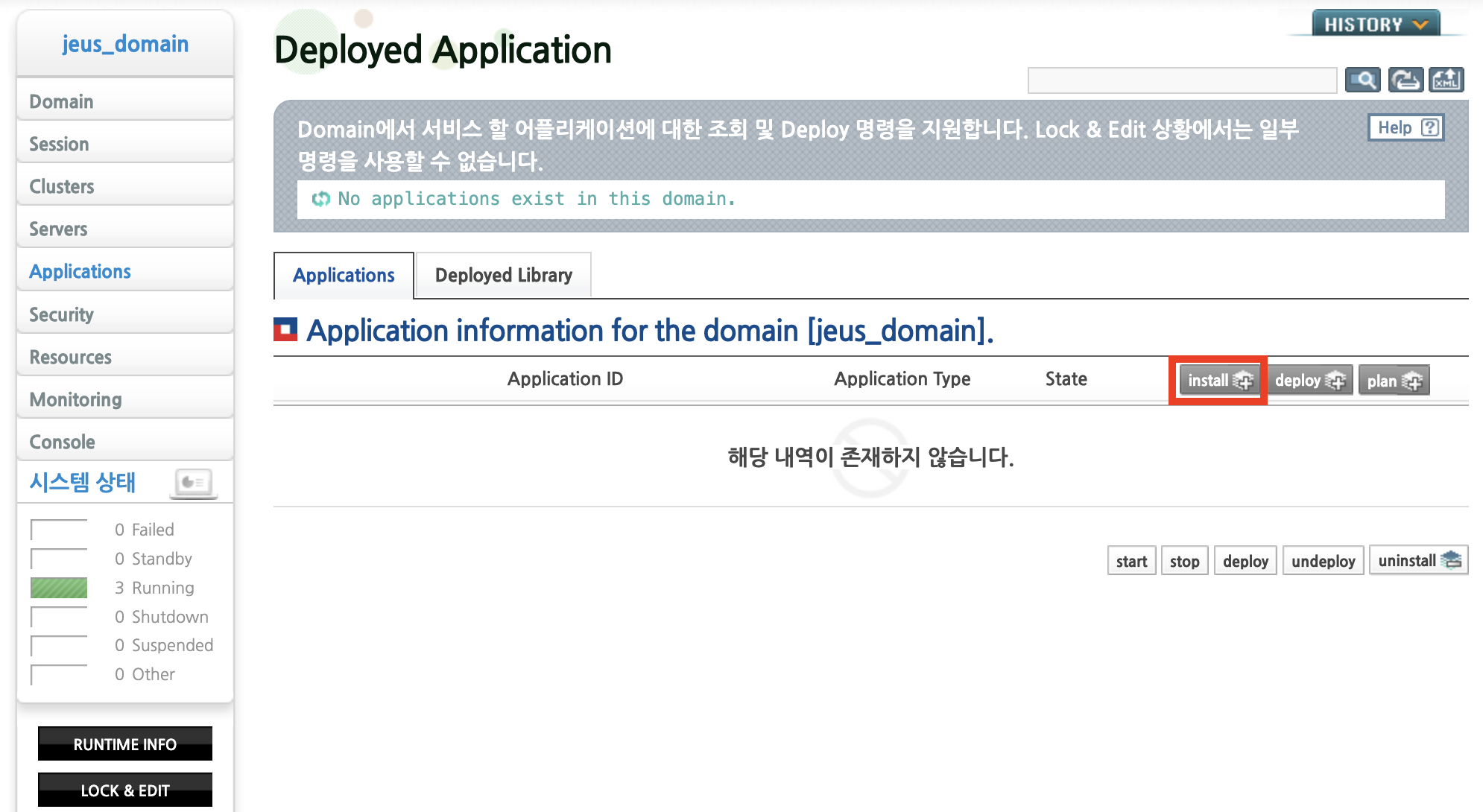Click the green Running status bar
The width and height of the screenshot is (1483, 812).
pos(59,588)
